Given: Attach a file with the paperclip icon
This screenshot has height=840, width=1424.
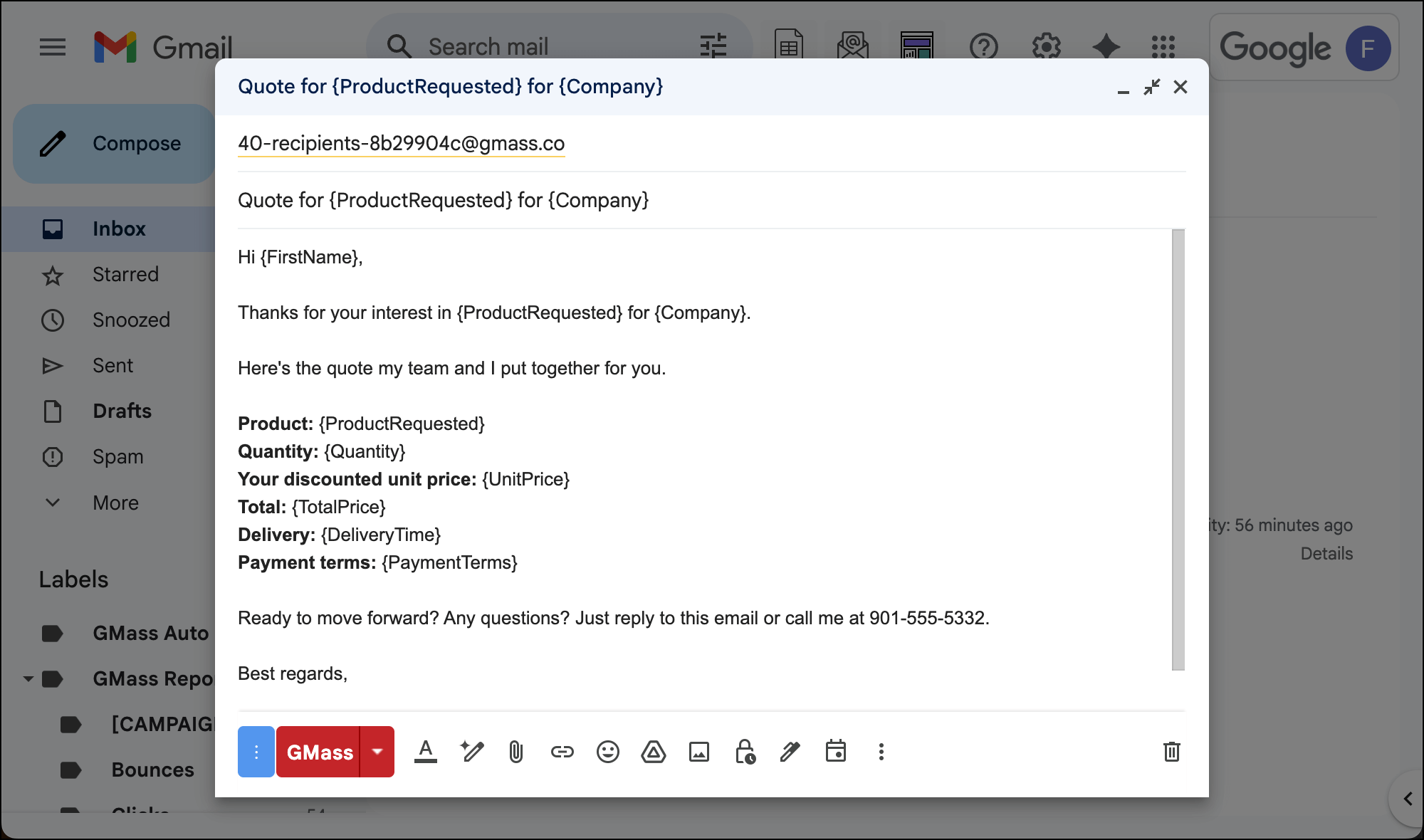Looking at the screenshot, I should [x=515, y=752].
